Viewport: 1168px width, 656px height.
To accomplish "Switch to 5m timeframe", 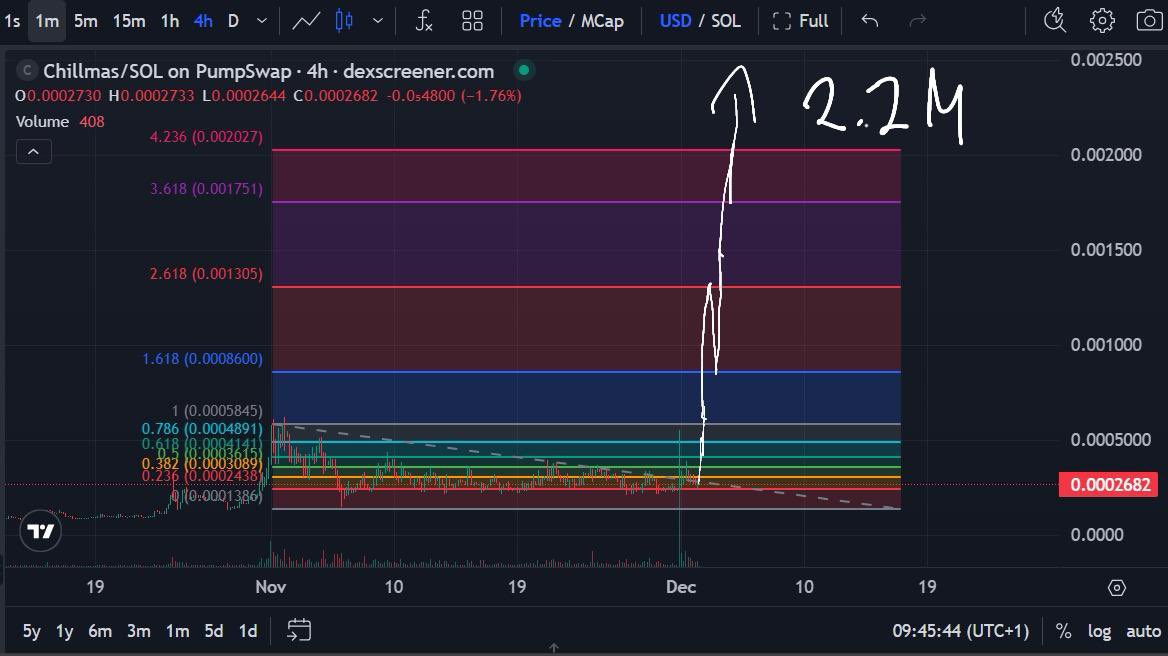I will point(86,21).
